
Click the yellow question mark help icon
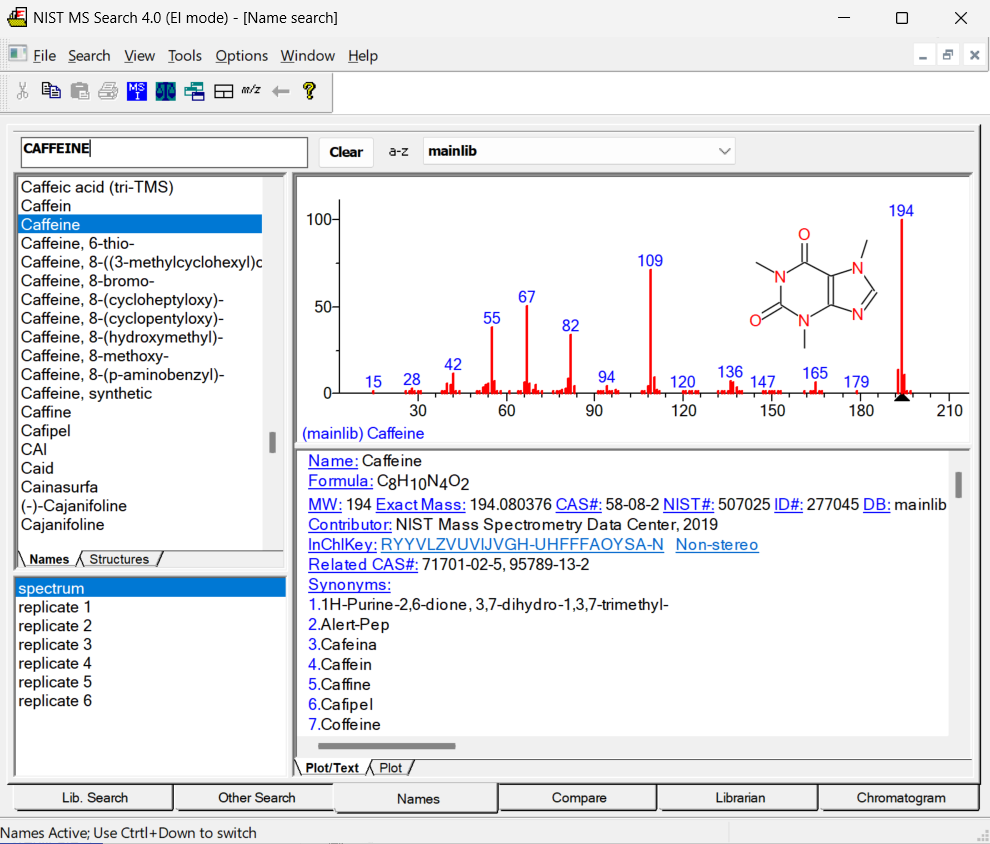pyautogui.click(x=309, y=92)
